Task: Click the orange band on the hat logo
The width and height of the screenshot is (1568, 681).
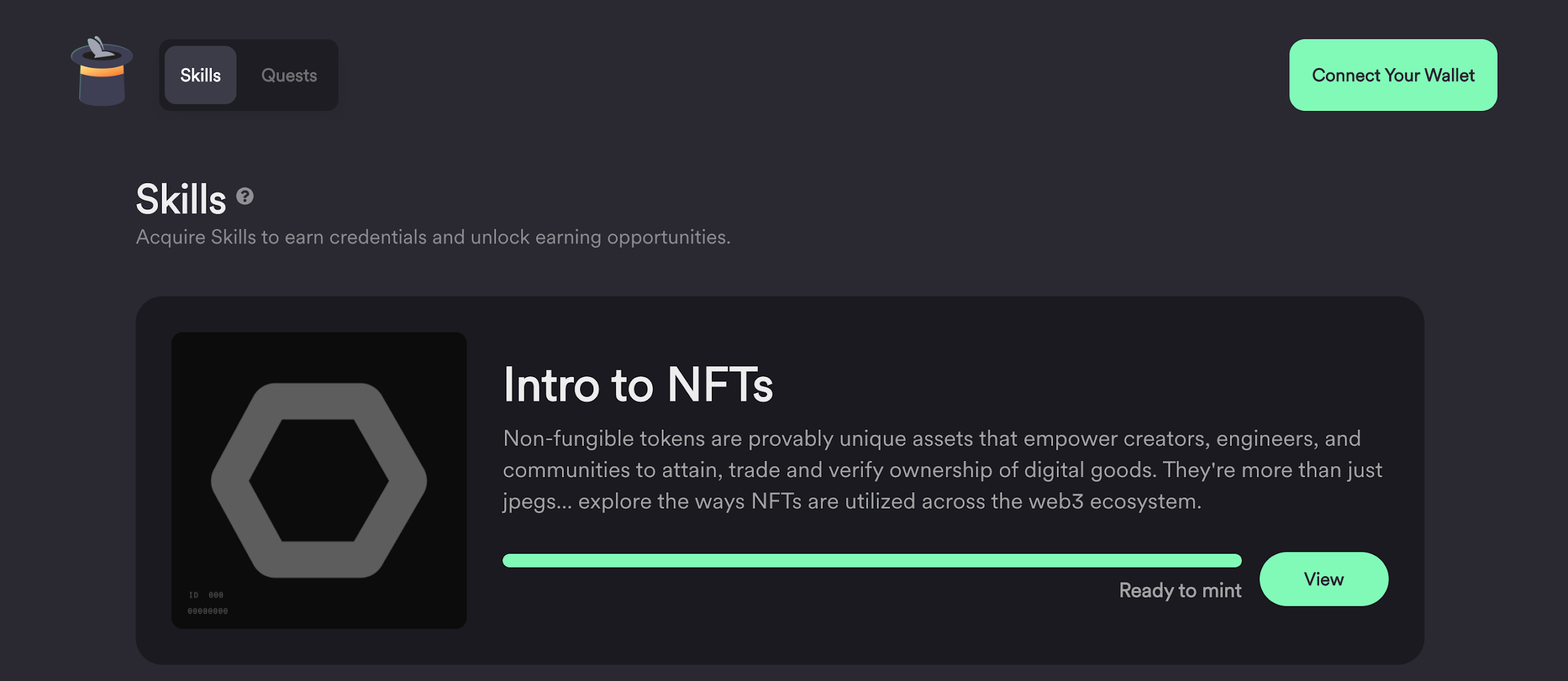Action: click(102, 71)
